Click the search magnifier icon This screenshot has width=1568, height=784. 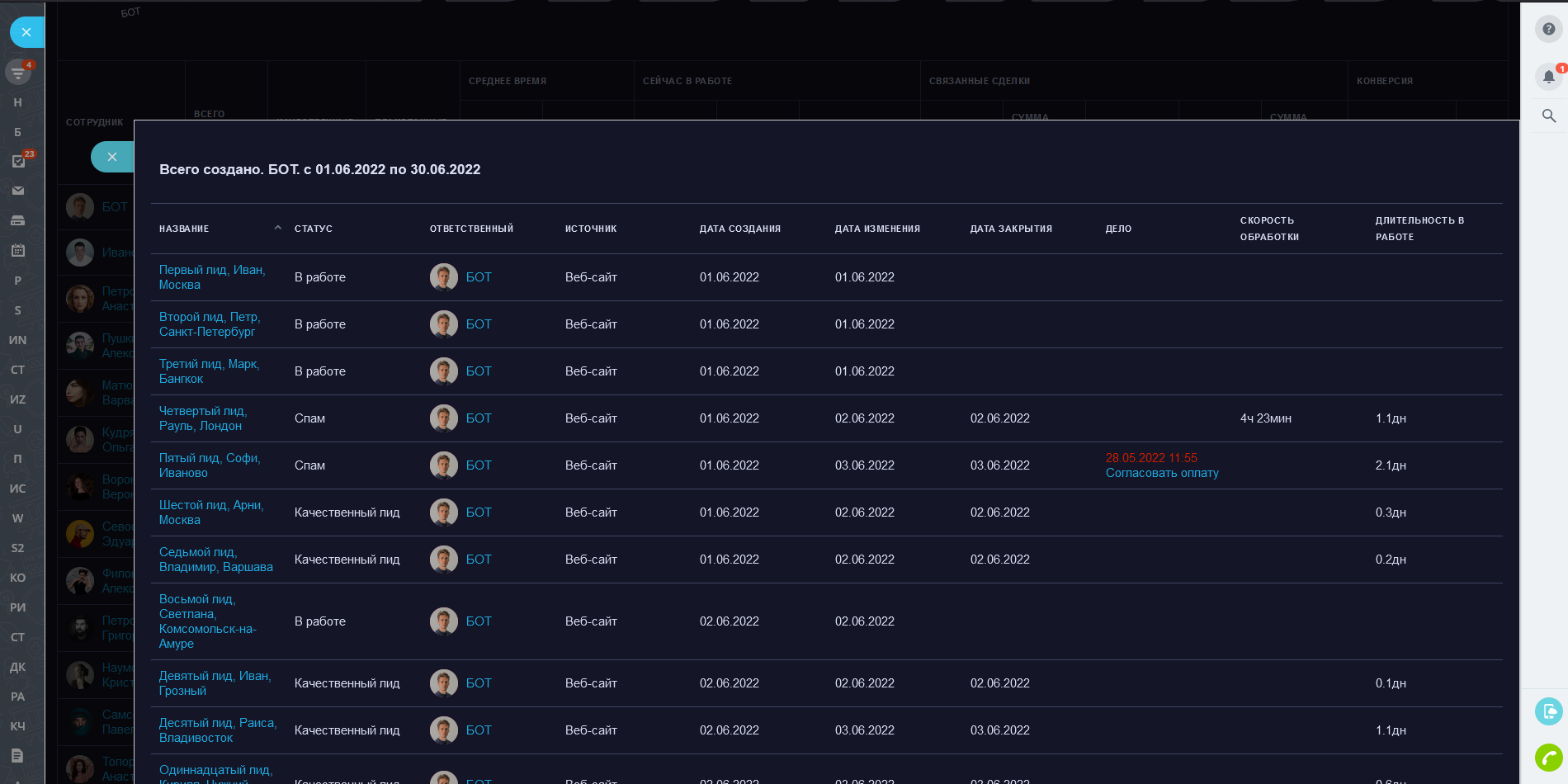1548,116
